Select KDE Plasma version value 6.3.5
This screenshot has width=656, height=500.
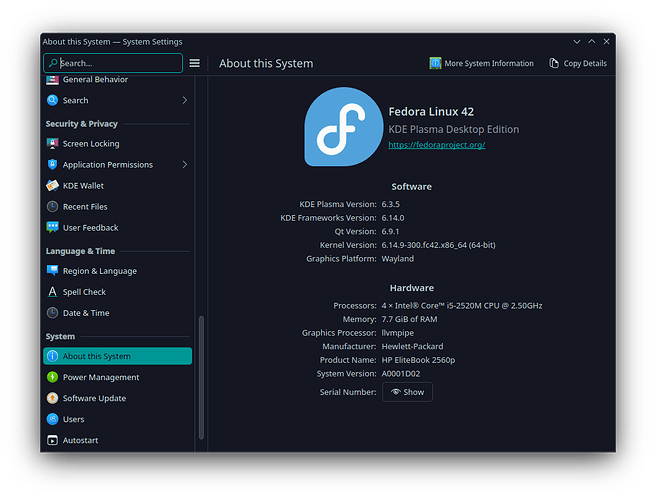pyautogui.click(x=390, y=204)
